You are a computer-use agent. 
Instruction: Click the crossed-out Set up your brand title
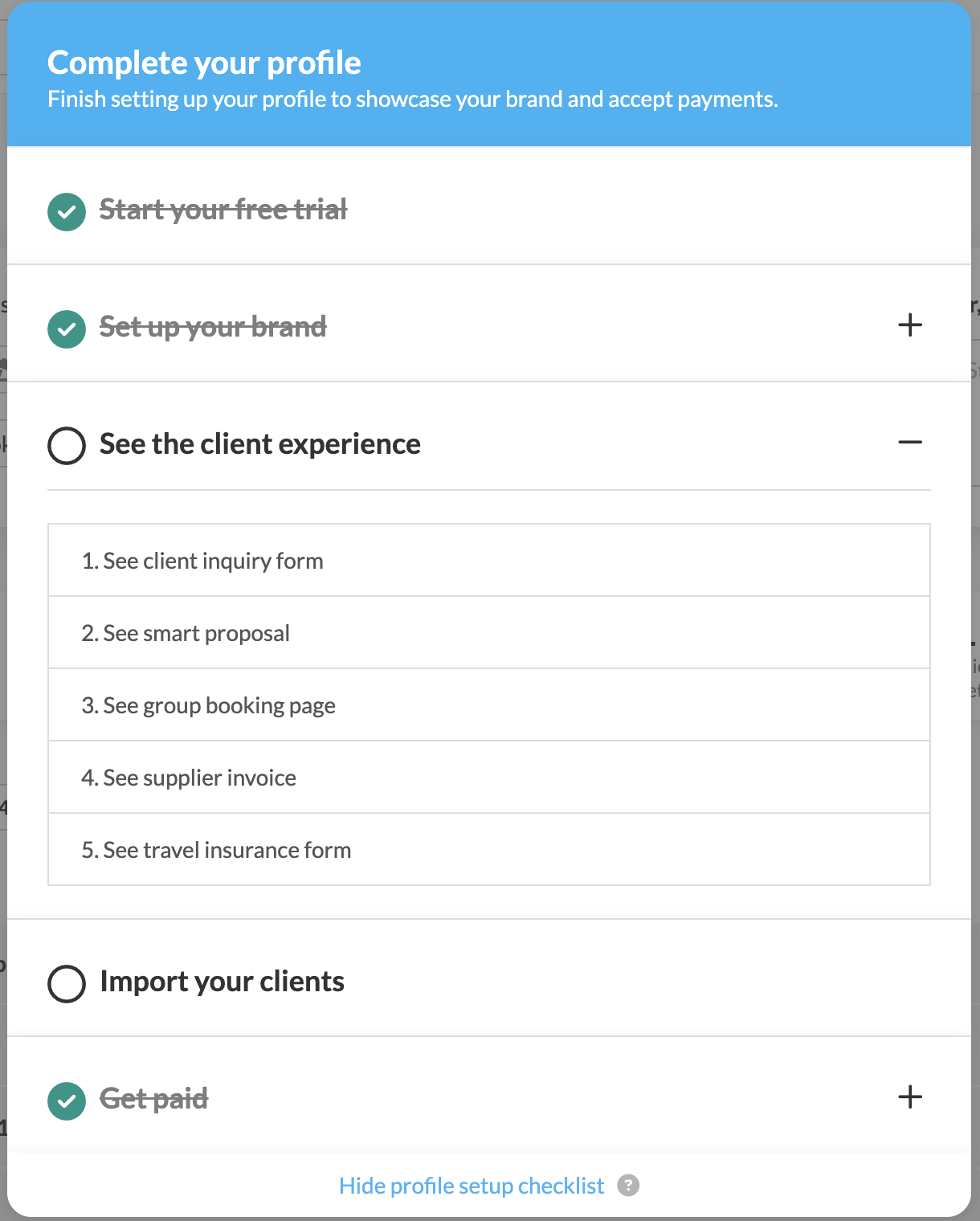coord(213,327)
